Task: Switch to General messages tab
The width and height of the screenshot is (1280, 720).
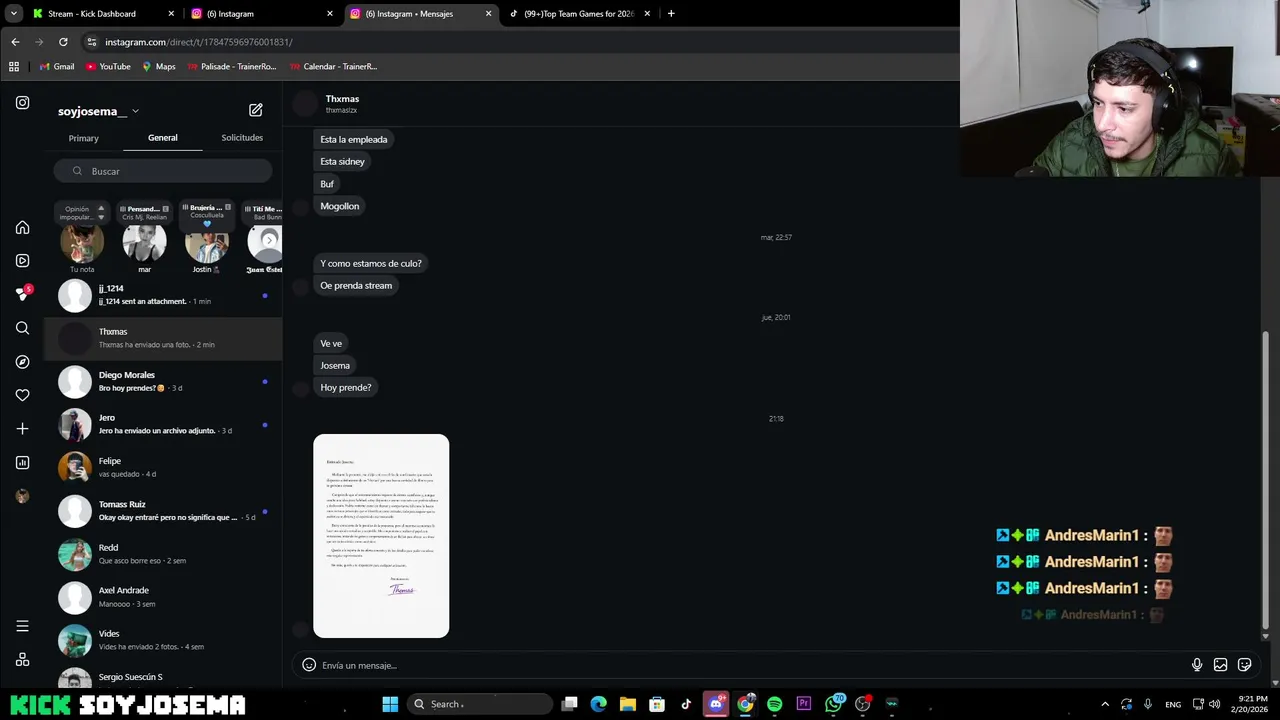Action: pos(163,138)
